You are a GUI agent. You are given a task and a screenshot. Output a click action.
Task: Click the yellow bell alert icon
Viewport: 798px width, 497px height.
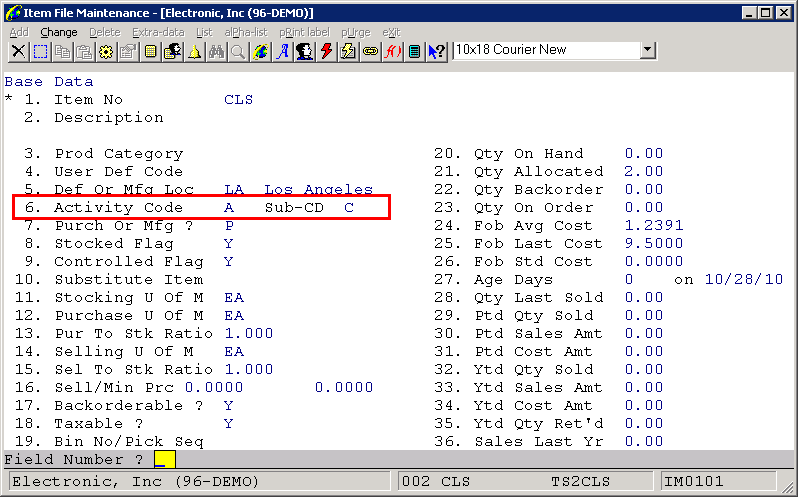click(194, 51)
